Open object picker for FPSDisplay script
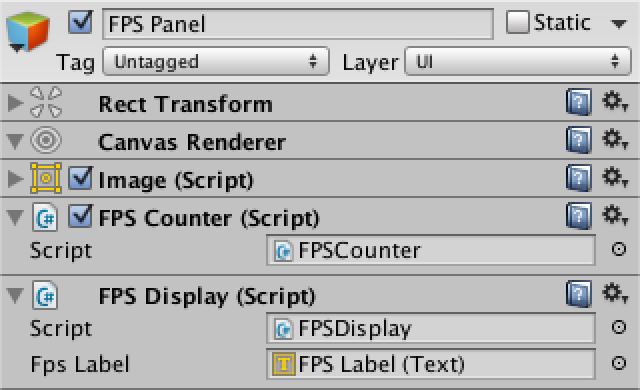Screen dimensions: 640x390 [619, 327]
